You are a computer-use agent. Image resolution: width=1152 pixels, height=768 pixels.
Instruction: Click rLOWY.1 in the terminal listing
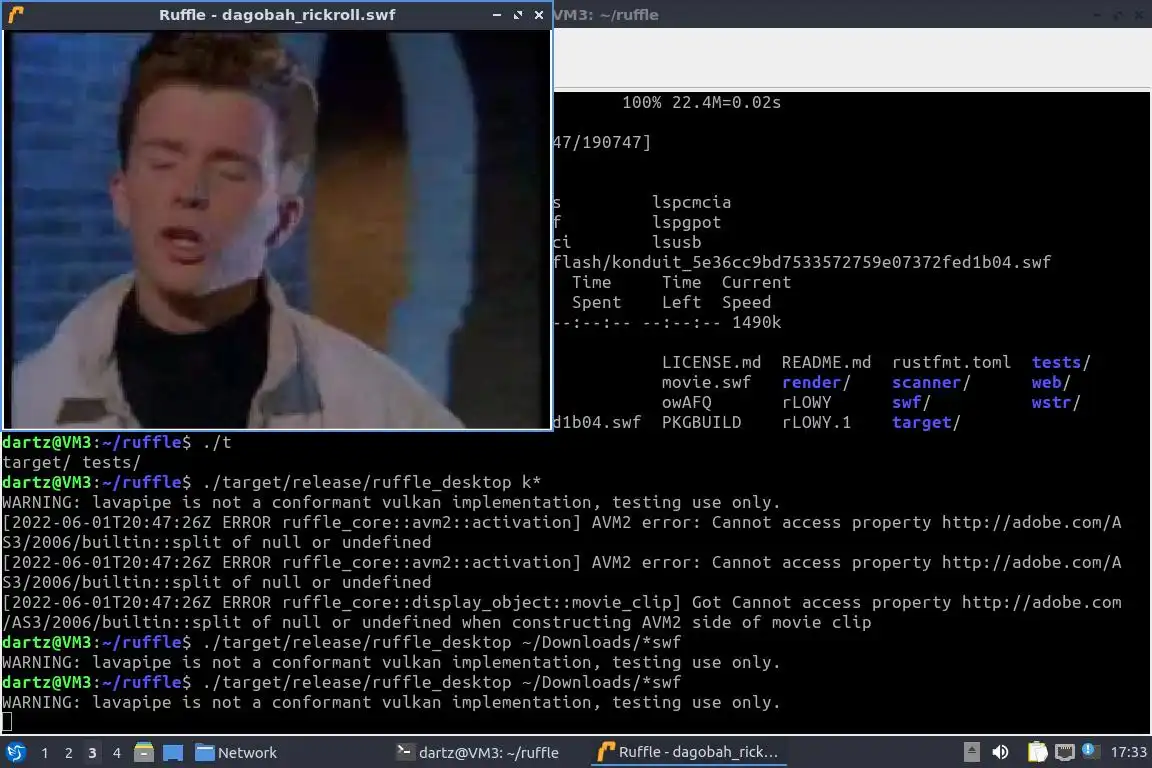[x=816, y=423]
